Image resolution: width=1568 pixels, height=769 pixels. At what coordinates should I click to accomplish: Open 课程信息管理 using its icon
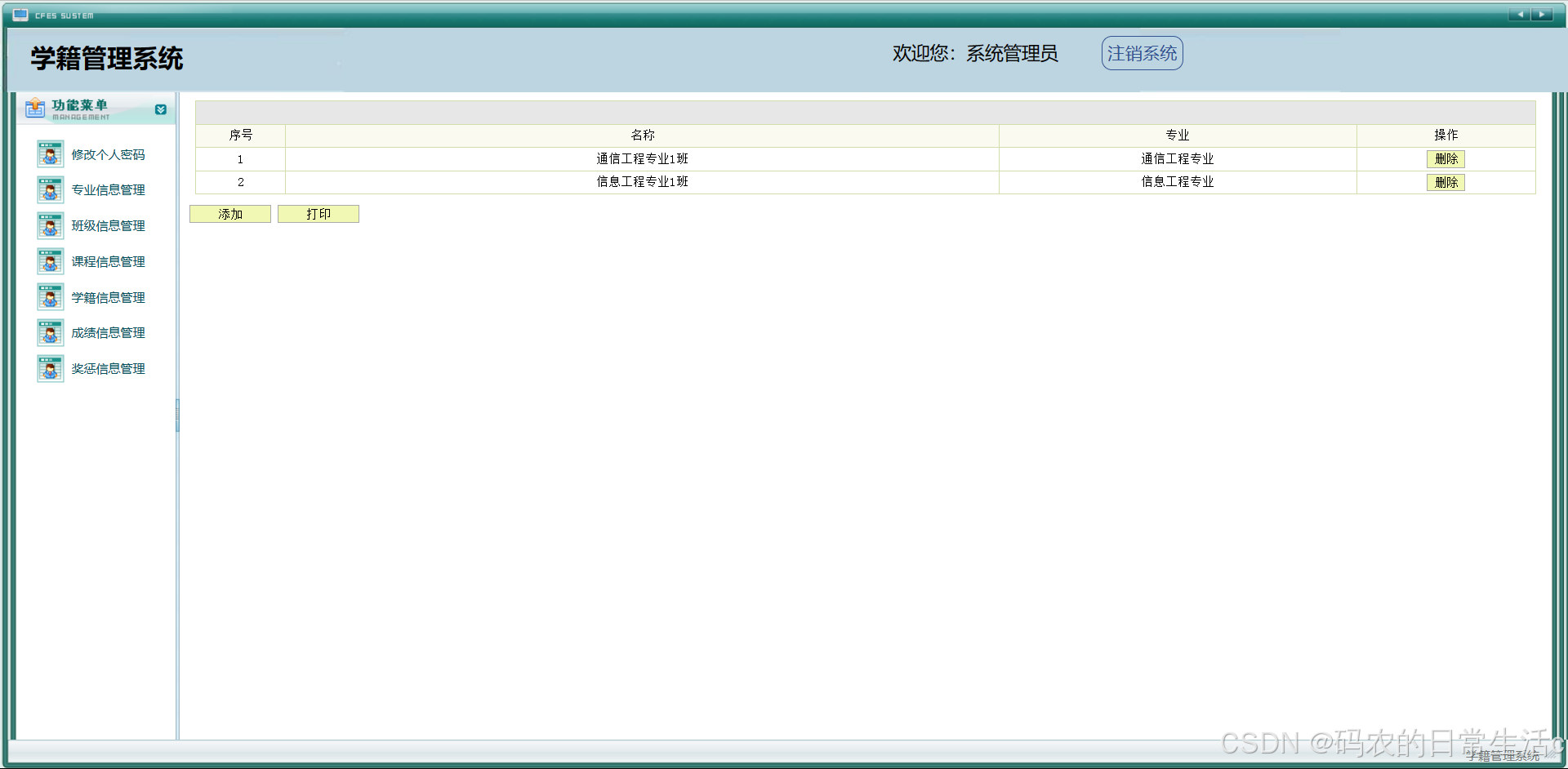(x=50, y=261)
